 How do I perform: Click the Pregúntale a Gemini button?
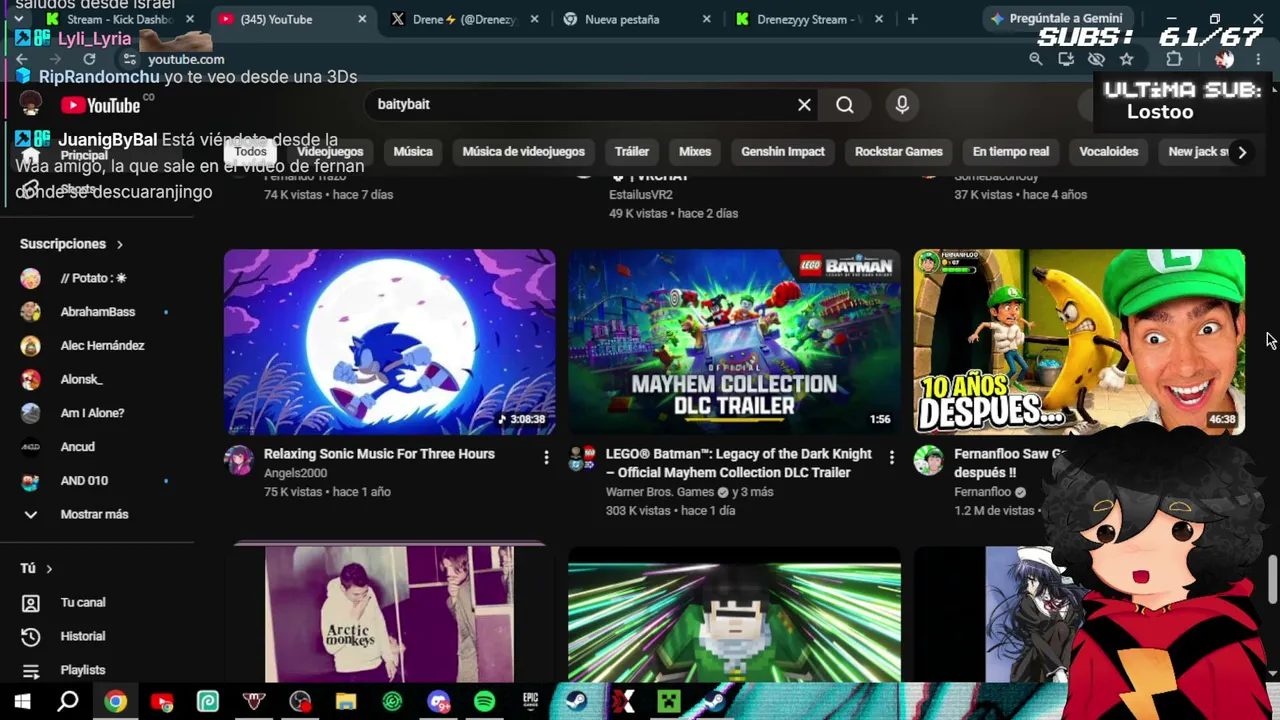(x=1056, y=19)
